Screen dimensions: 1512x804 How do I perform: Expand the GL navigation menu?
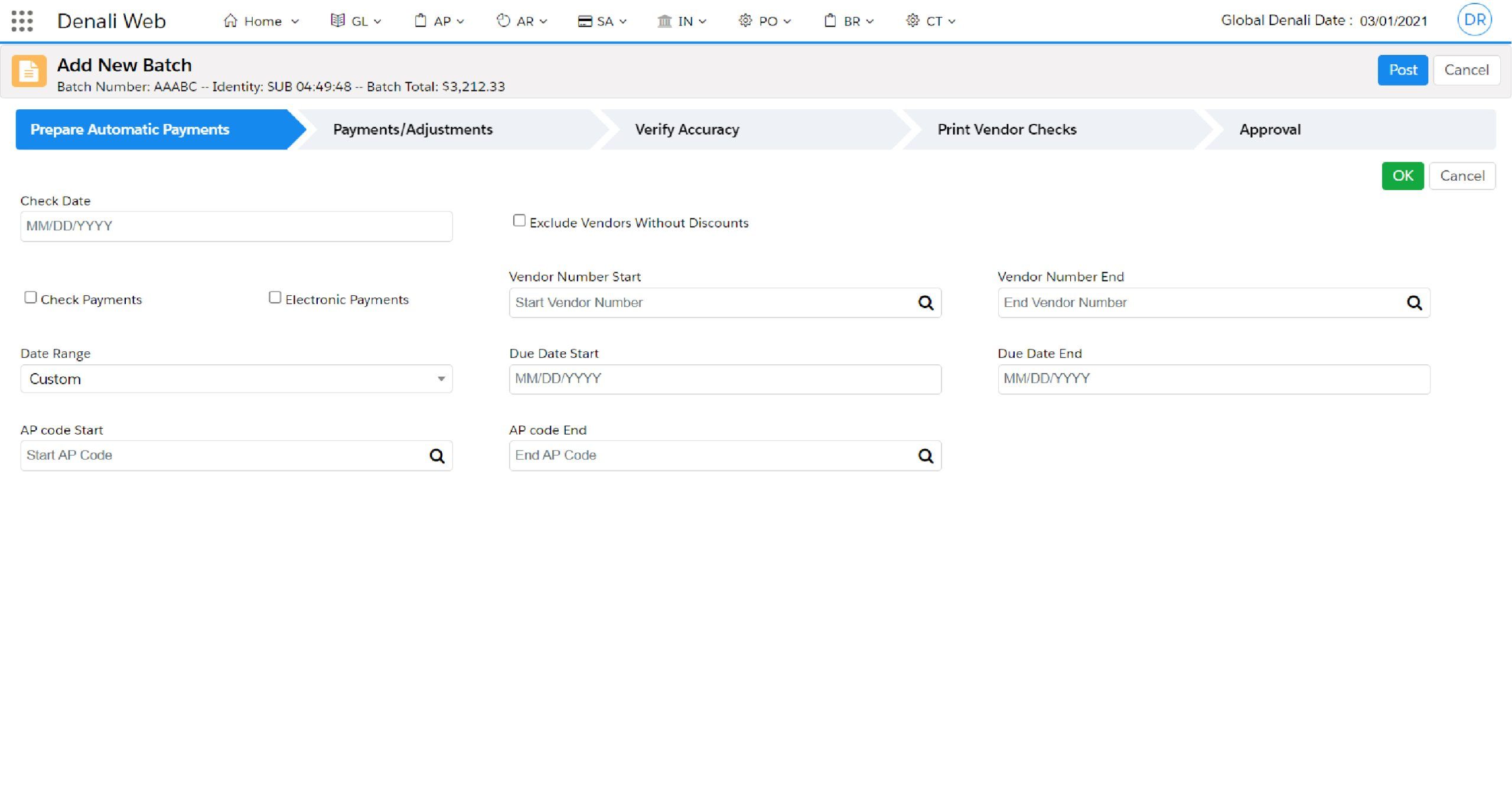tap(356, 21)
